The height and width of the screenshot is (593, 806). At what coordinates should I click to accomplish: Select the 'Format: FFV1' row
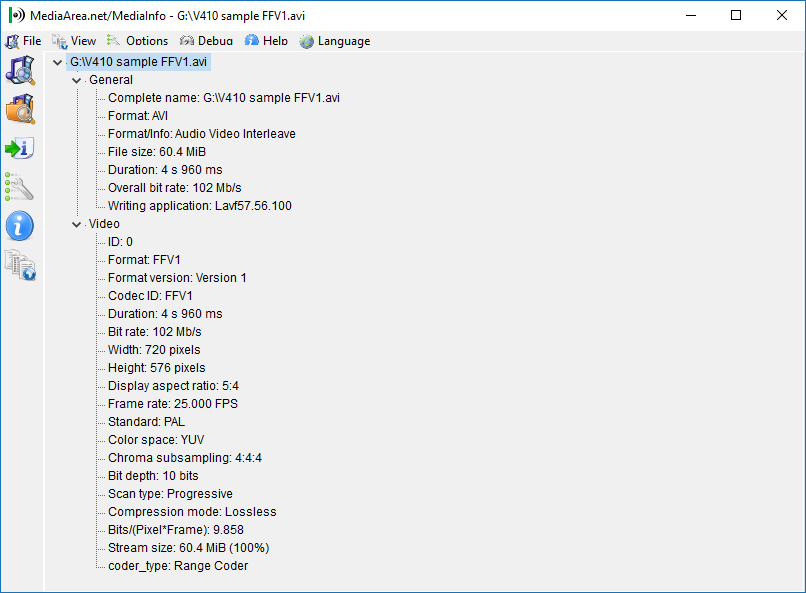click(x=144, y=260)
